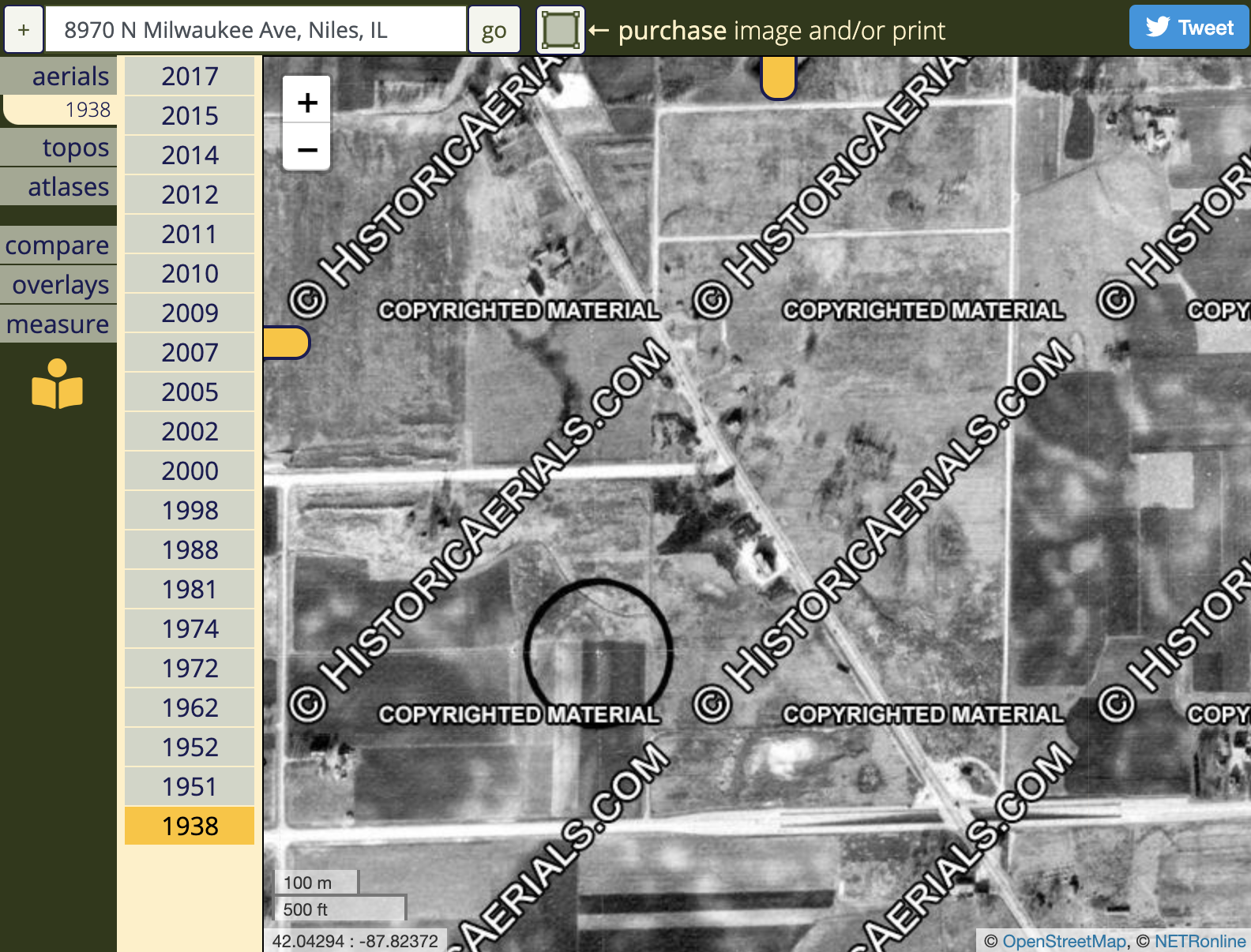Open the OpenStreetMap attribution link
Screen dimensions: 1251x952
click(1064, 941)
